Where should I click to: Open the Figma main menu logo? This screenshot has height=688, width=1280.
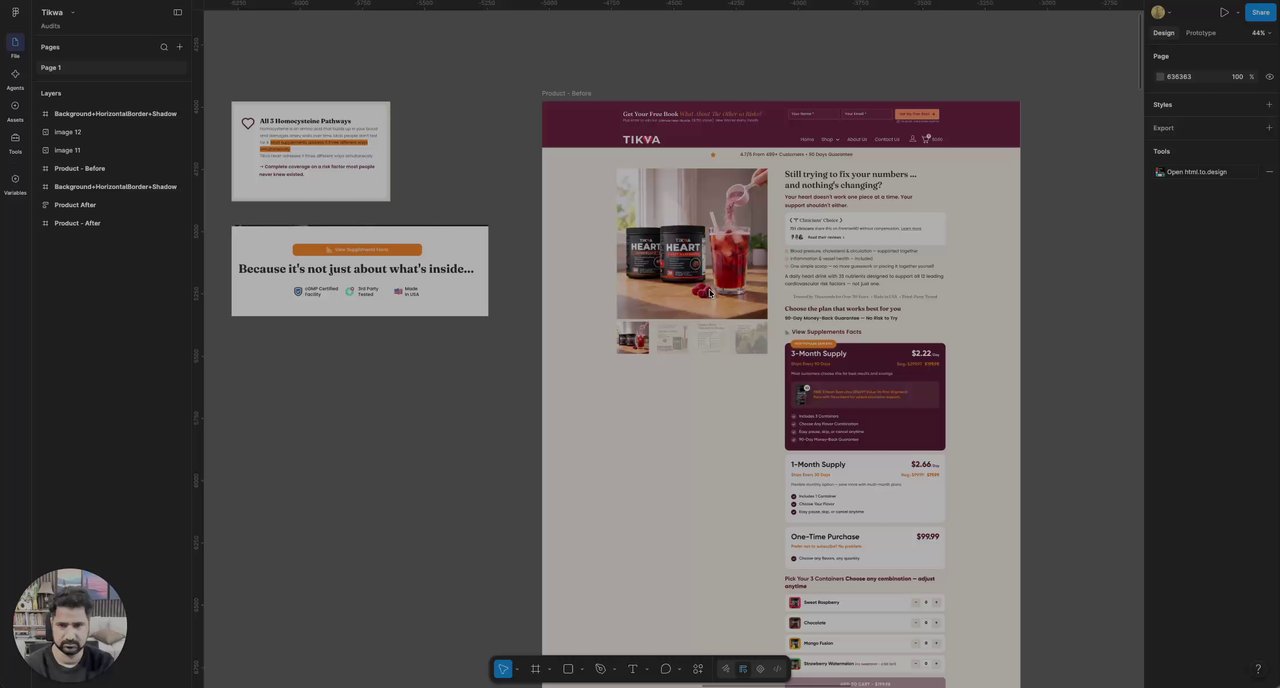pyautogui.click(x=15, y=12)
